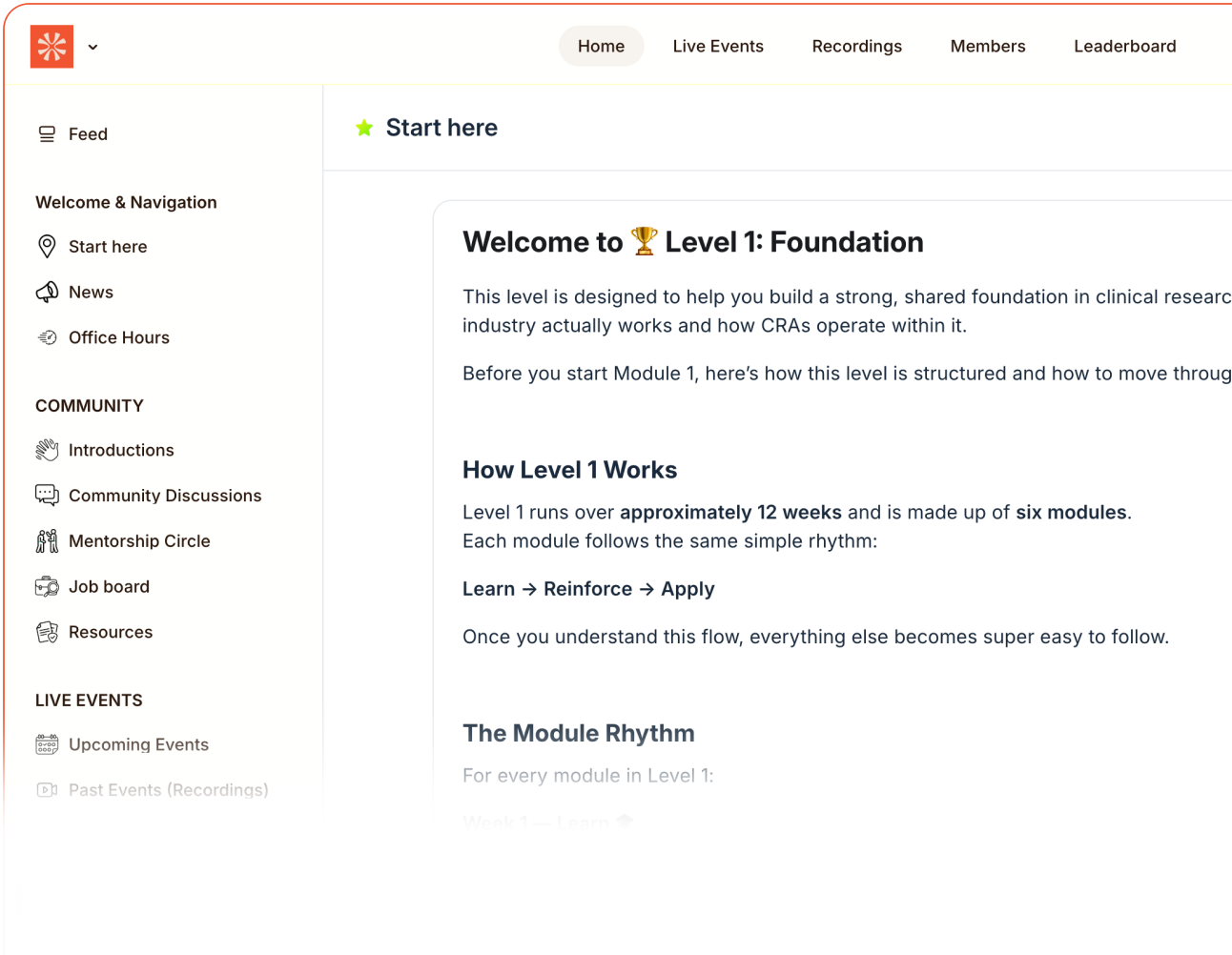The height and width of the screenshot is (955, 1232).
Task: Click the Office Hours clock icon
Action: point(47,337)
